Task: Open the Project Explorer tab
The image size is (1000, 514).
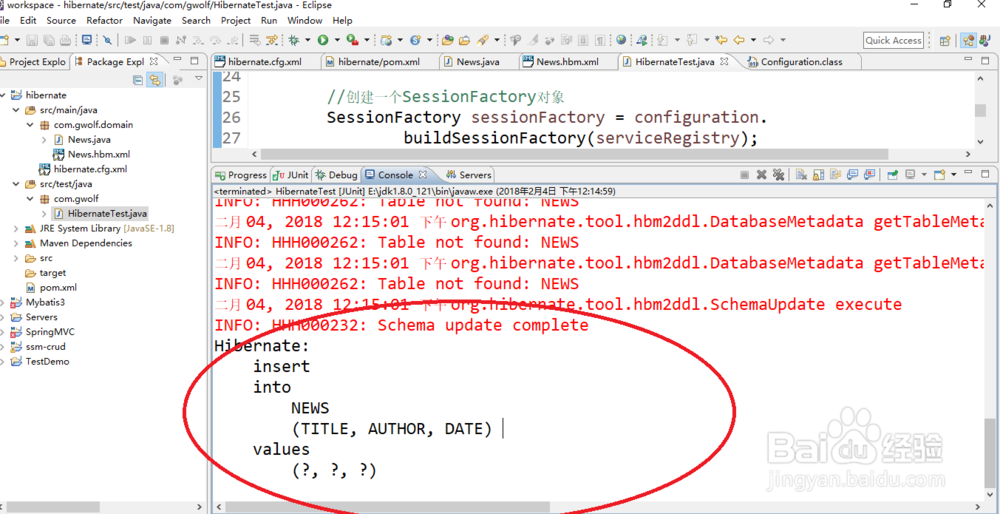Action: (33, 62)
